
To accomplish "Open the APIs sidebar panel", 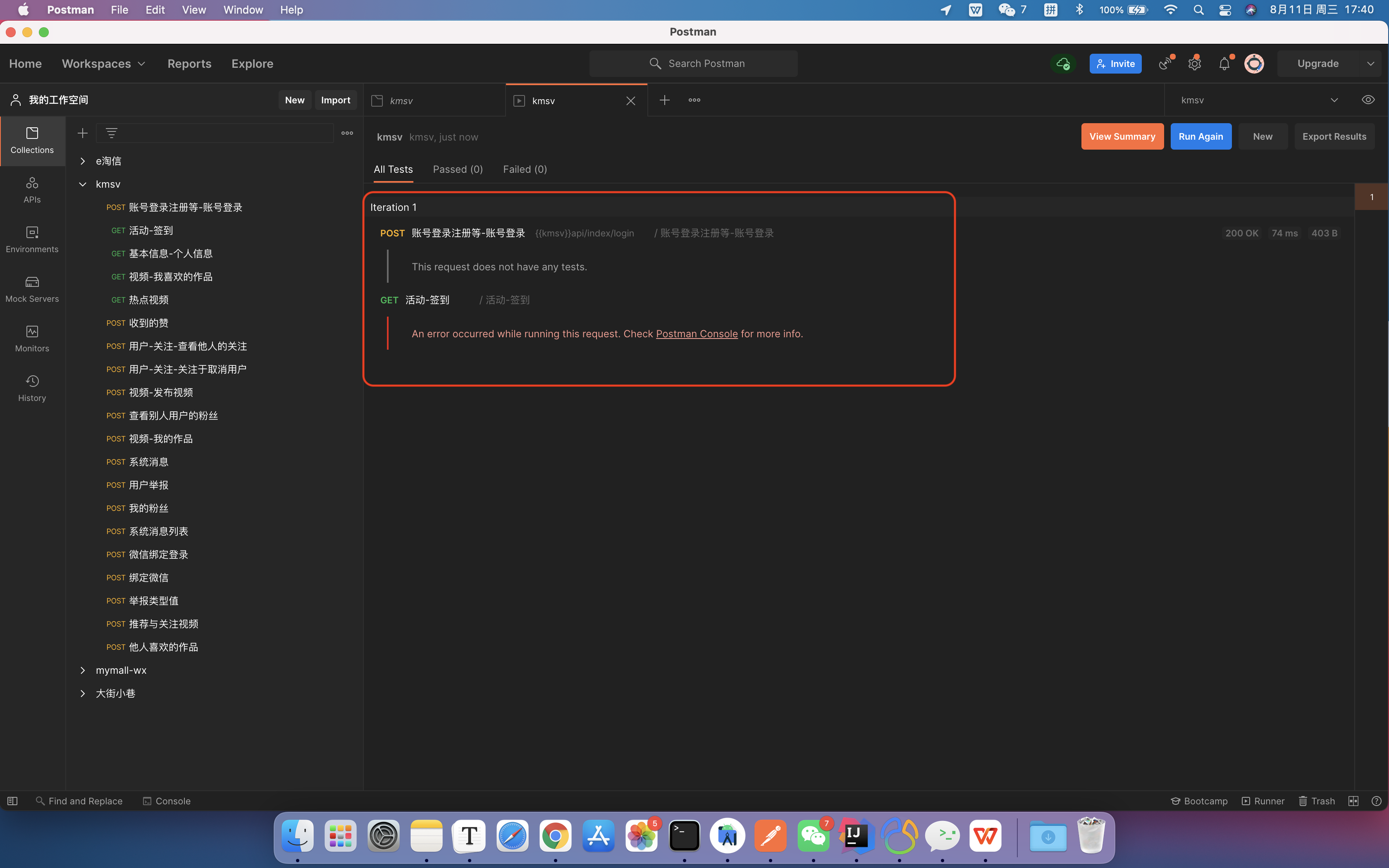I will tap(32, 189).
